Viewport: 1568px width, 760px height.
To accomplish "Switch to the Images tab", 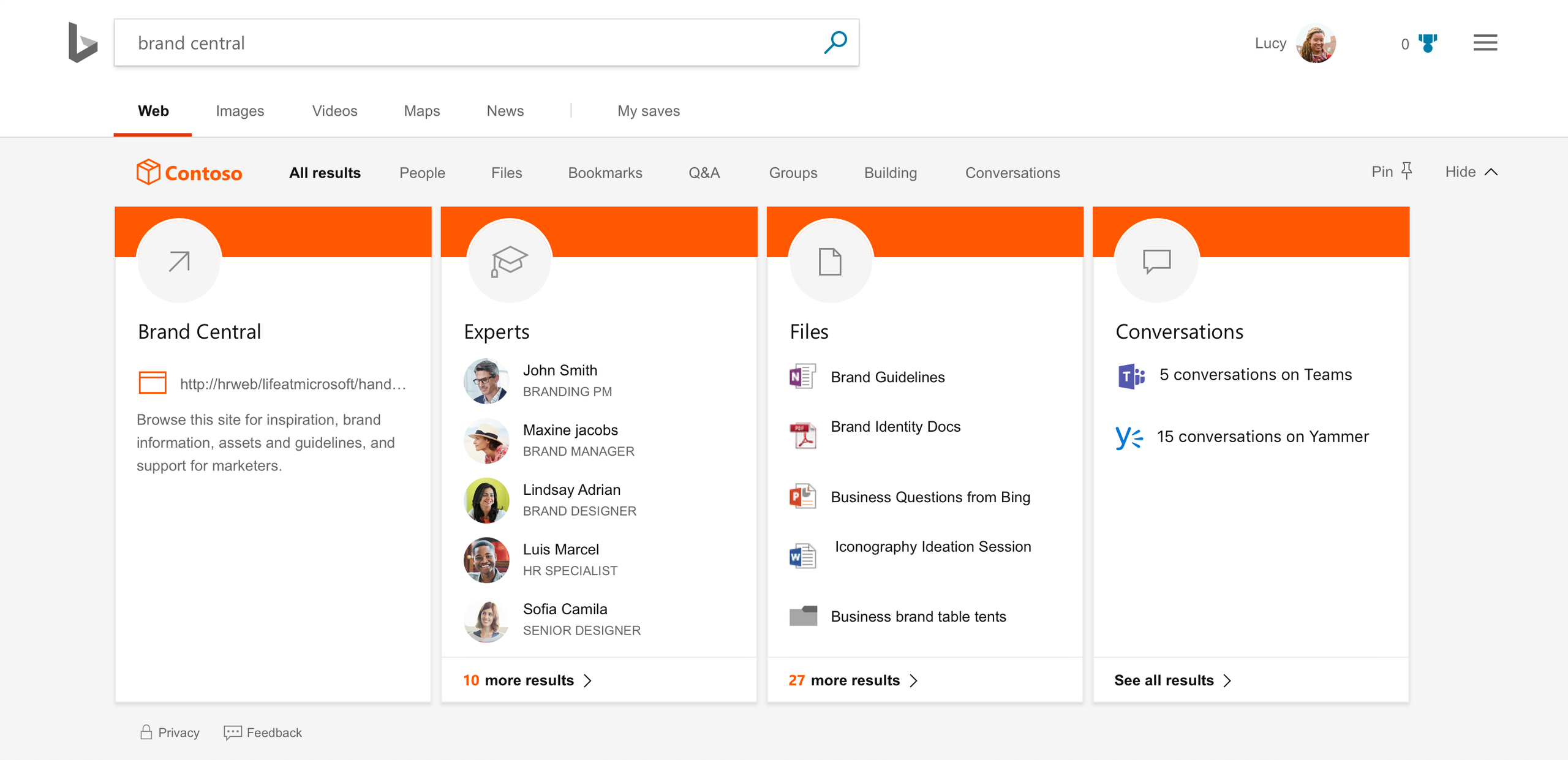I will [239, 111].
